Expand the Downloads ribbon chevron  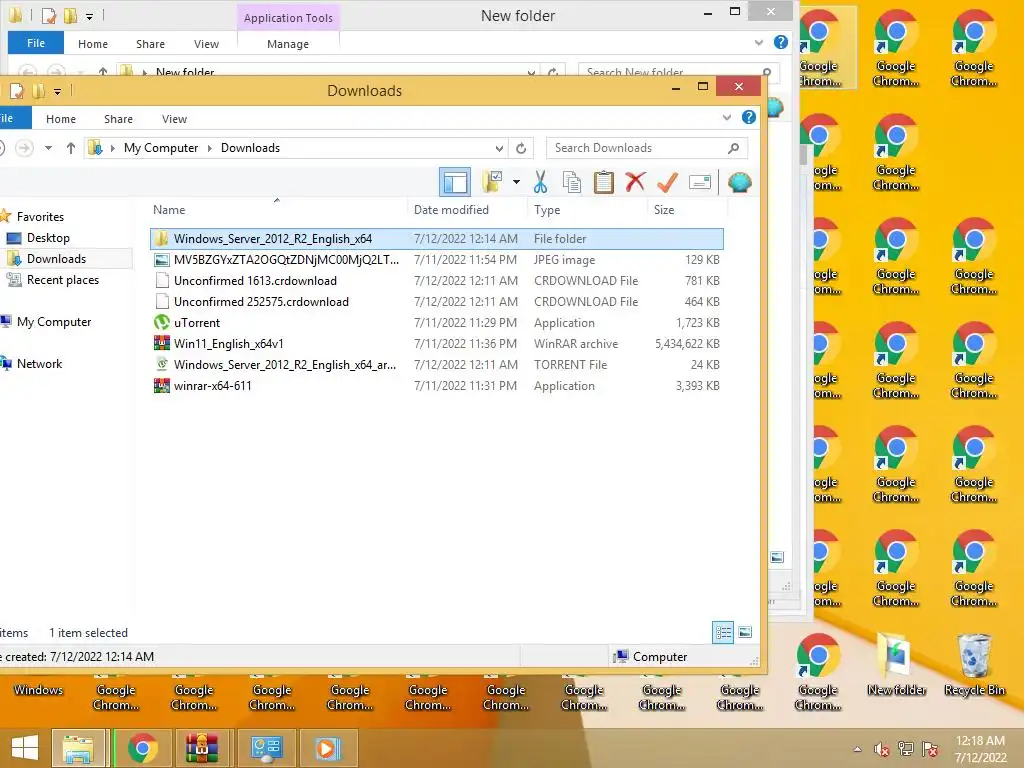726,118
